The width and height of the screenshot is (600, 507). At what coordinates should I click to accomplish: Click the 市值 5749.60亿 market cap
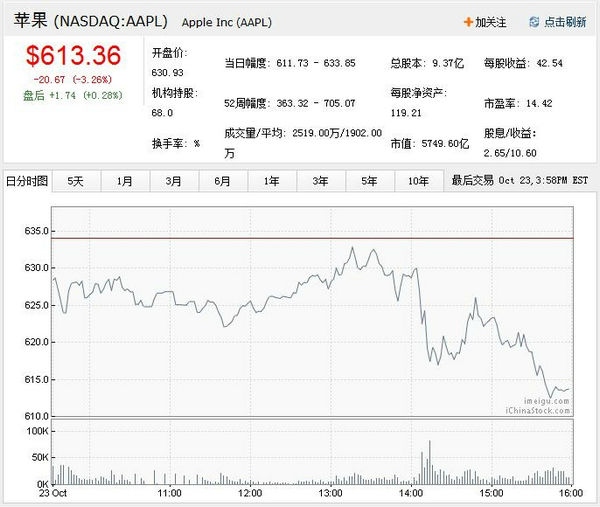coord(429,144)
